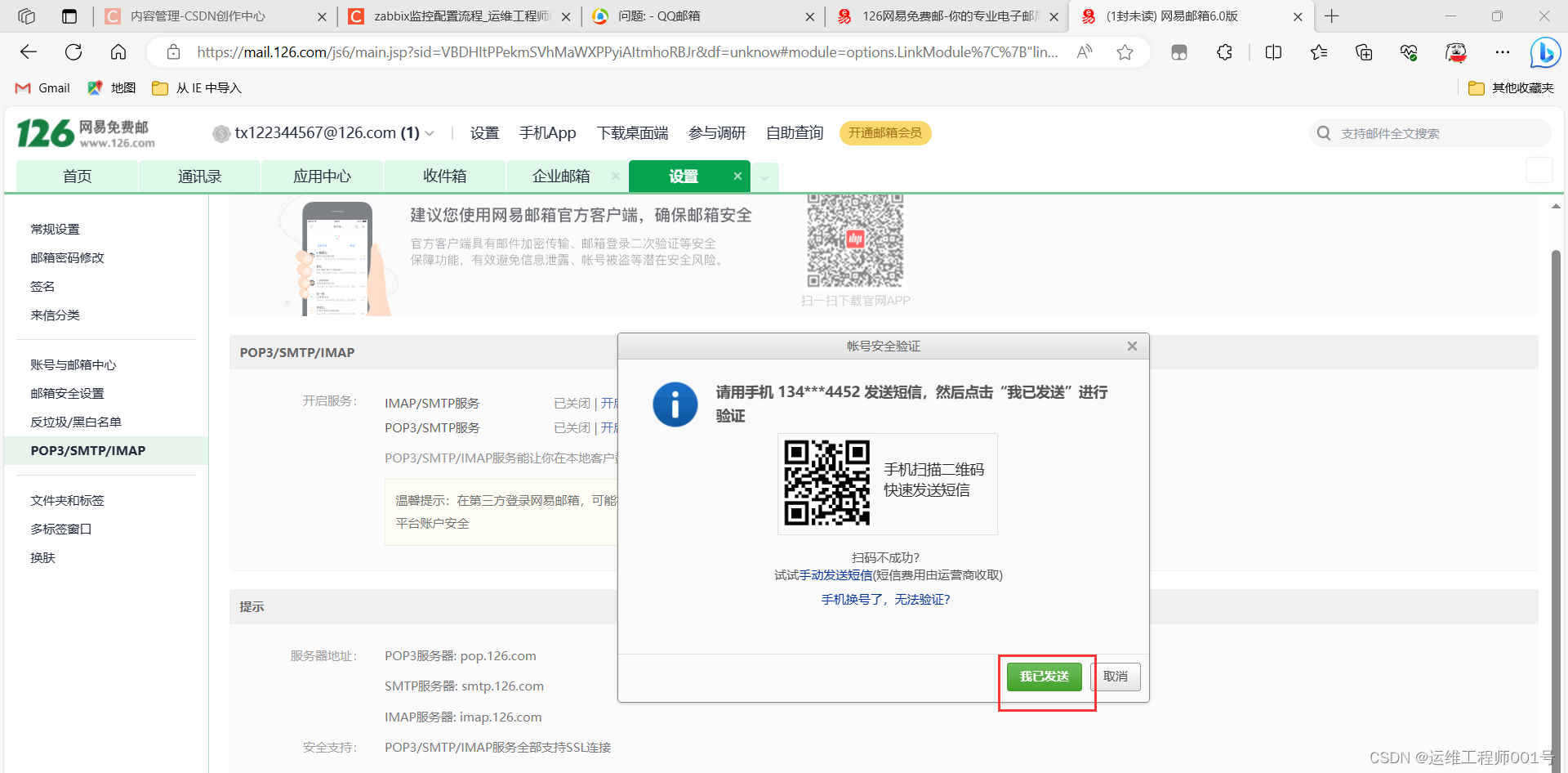Select 多标签窗口 in the sidebar
The image size is (1568, 773).
[x=61, y=529]
